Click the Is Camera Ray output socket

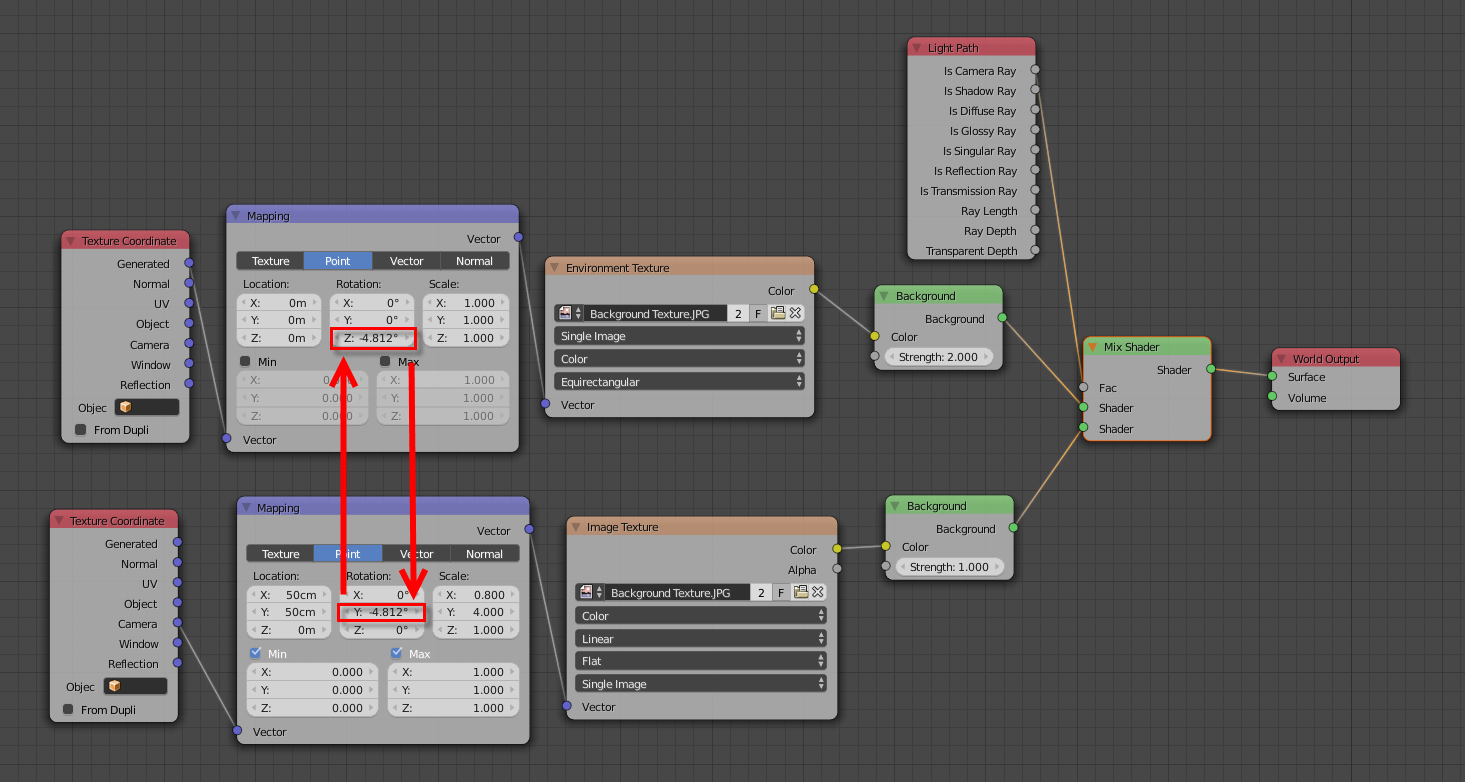coord(1035,71)
